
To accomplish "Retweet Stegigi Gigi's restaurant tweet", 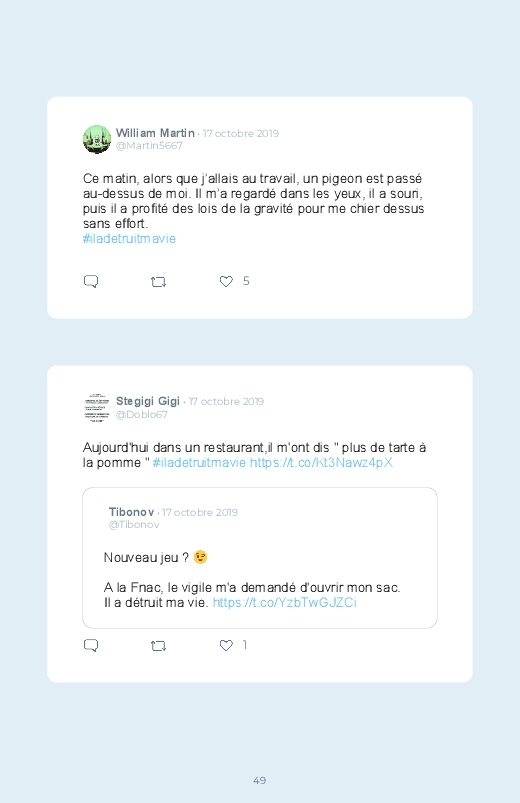I will pyautogui.click(x=158, y=646).
